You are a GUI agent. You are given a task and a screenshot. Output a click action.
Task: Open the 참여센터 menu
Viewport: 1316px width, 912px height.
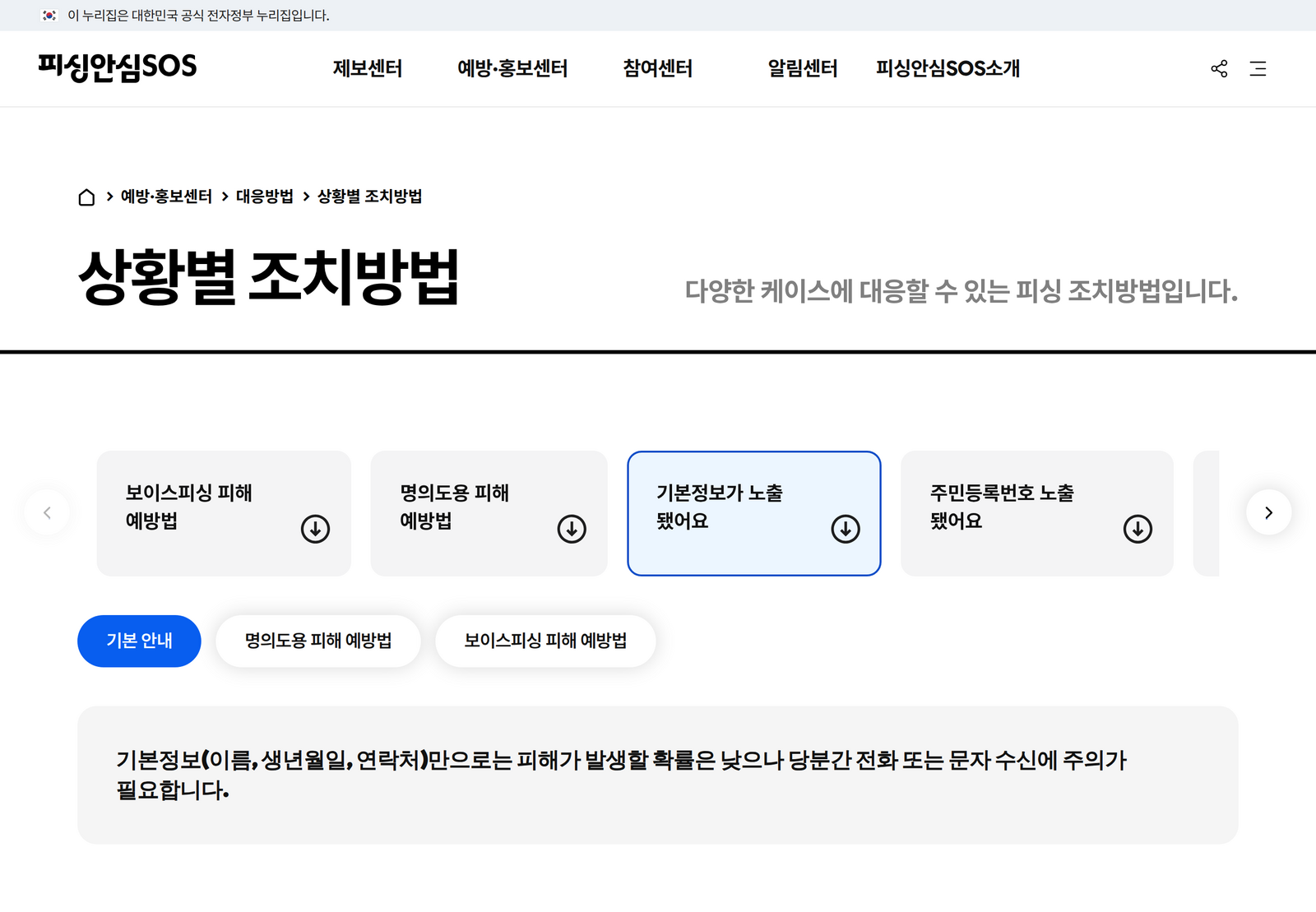[658, 69]
